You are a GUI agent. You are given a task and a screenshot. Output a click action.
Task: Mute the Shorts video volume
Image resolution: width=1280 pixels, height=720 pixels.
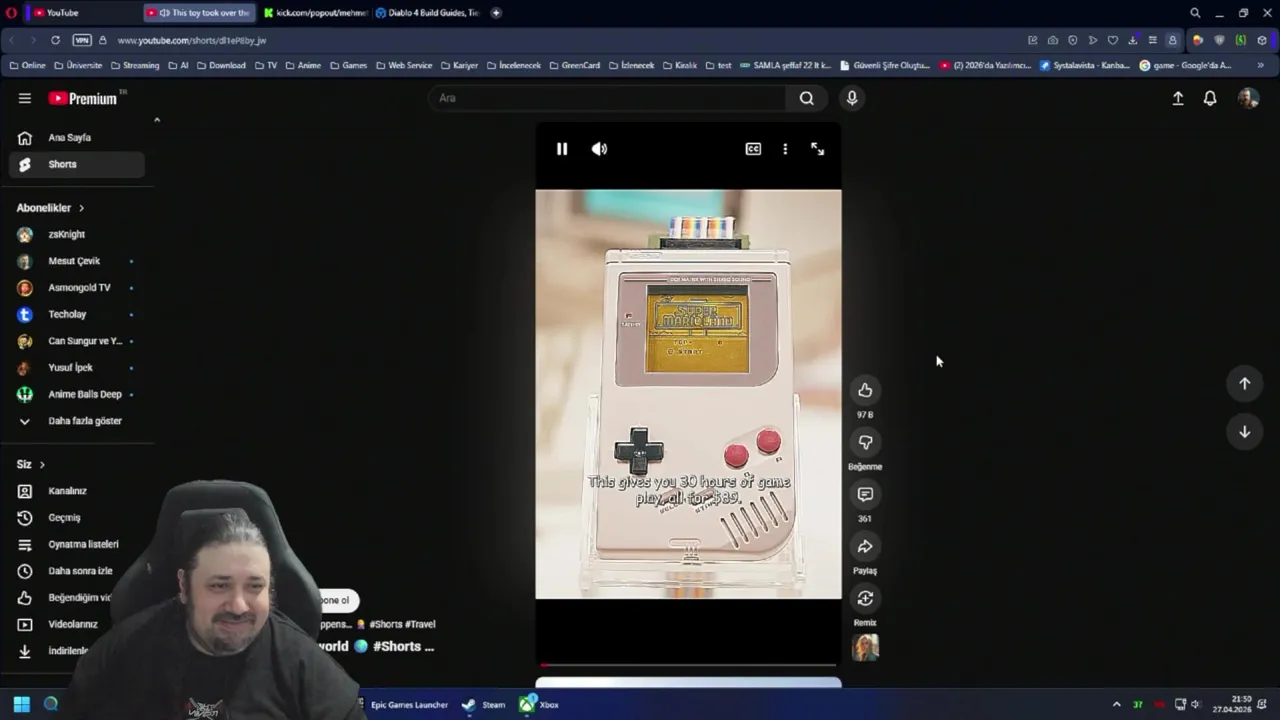pyautogui.click(x=599, y=149)
